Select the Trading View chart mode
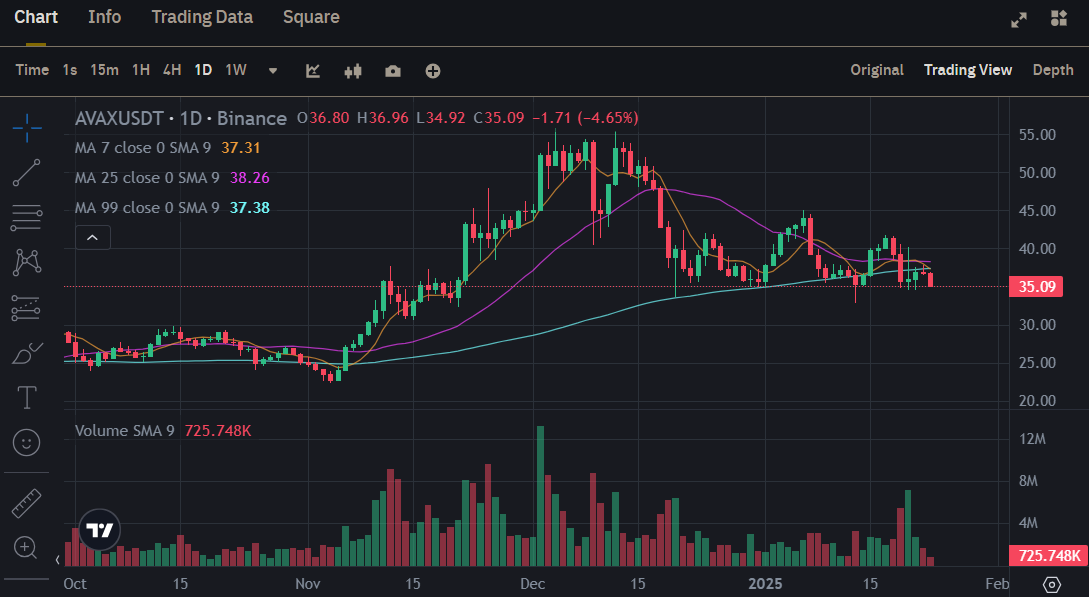This screenshot has width=1089, height=597. (967, 70)
